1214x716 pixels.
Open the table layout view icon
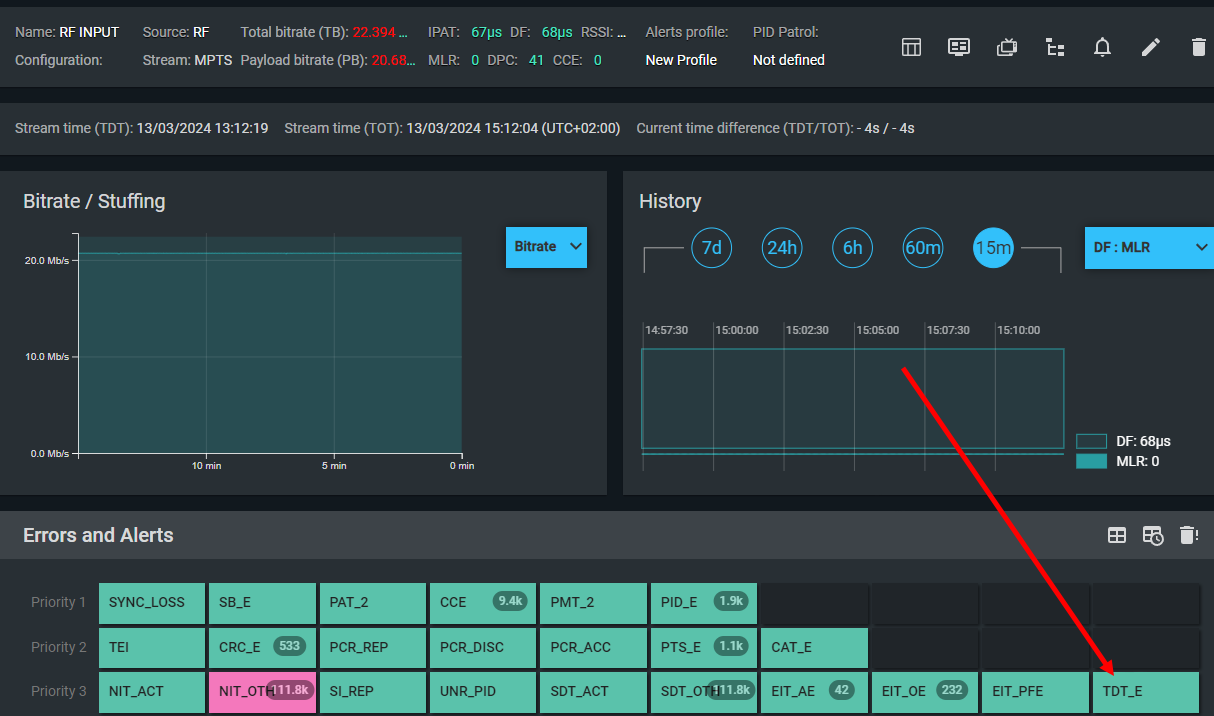click(911, 47)
